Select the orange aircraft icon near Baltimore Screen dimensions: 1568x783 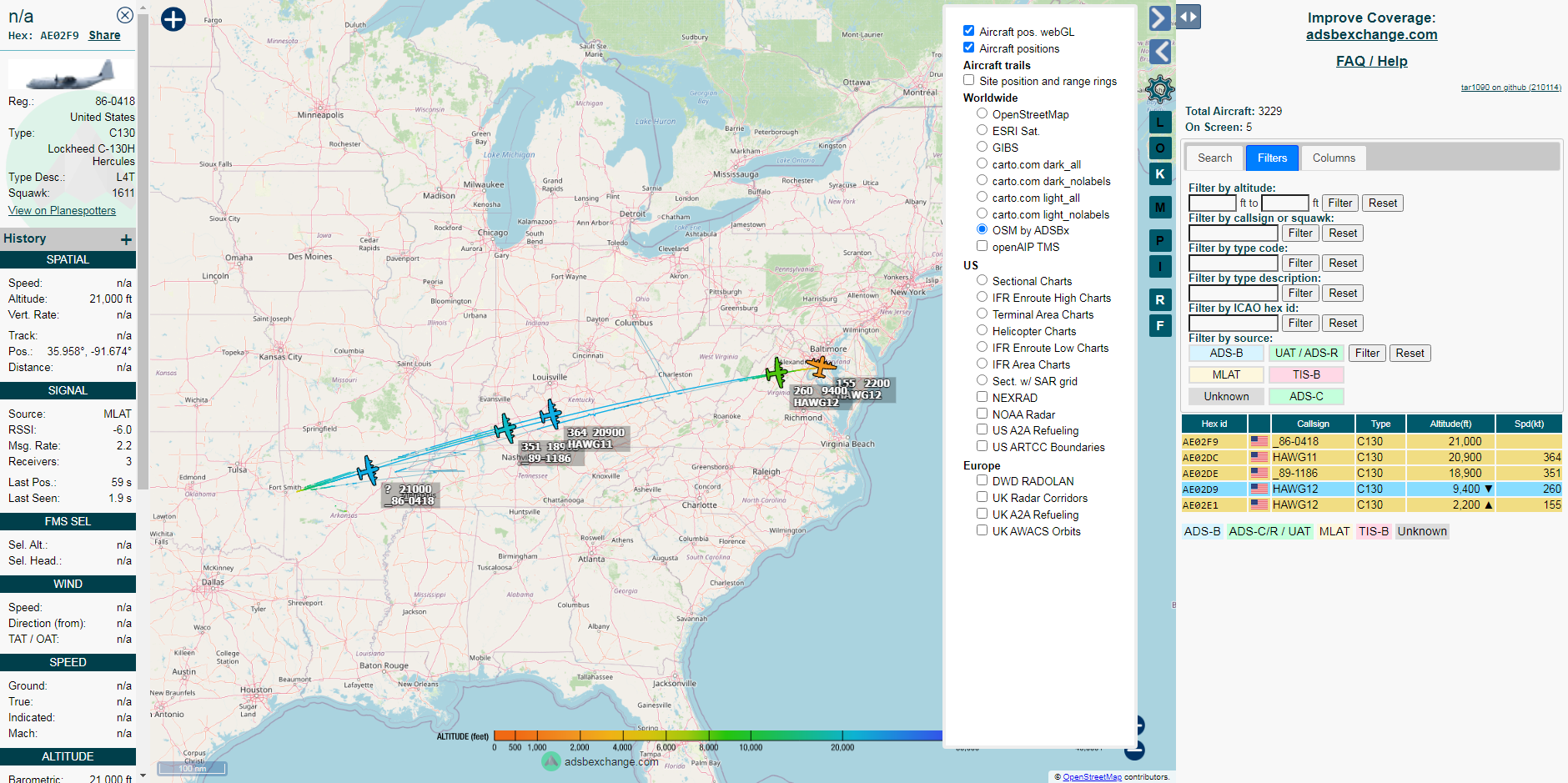tap(822, 365)
